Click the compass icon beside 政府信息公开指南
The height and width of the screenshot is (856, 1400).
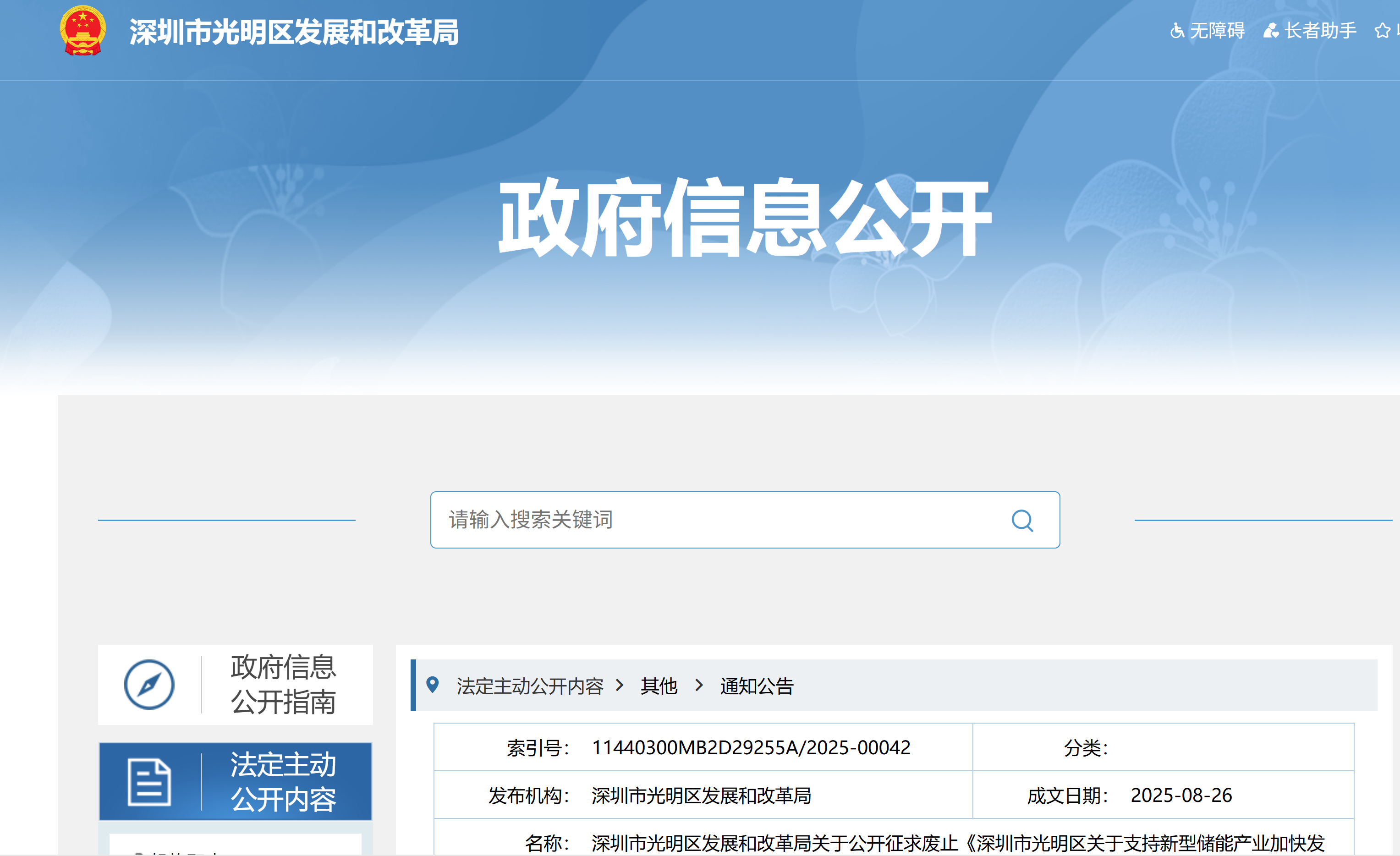pos(149,685)
